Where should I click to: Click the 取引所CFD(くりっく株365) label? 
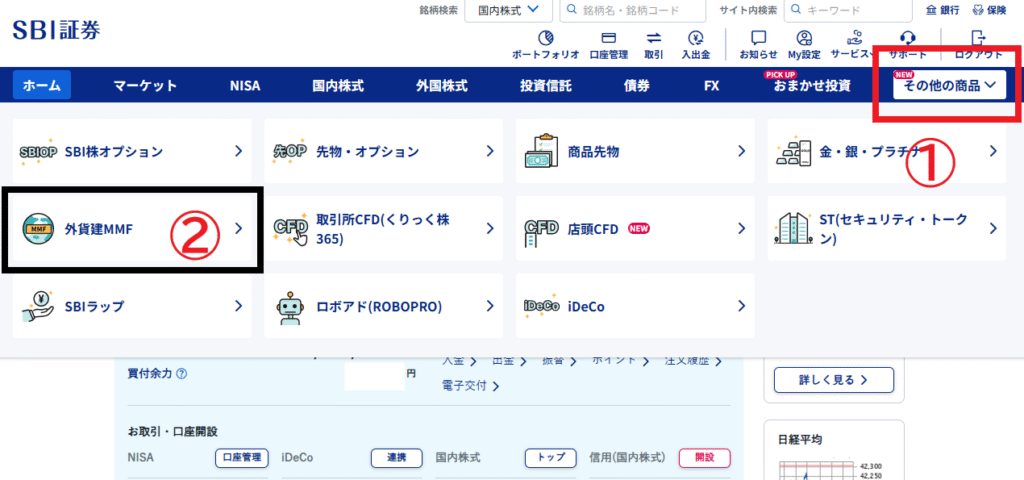click(383, 229)
